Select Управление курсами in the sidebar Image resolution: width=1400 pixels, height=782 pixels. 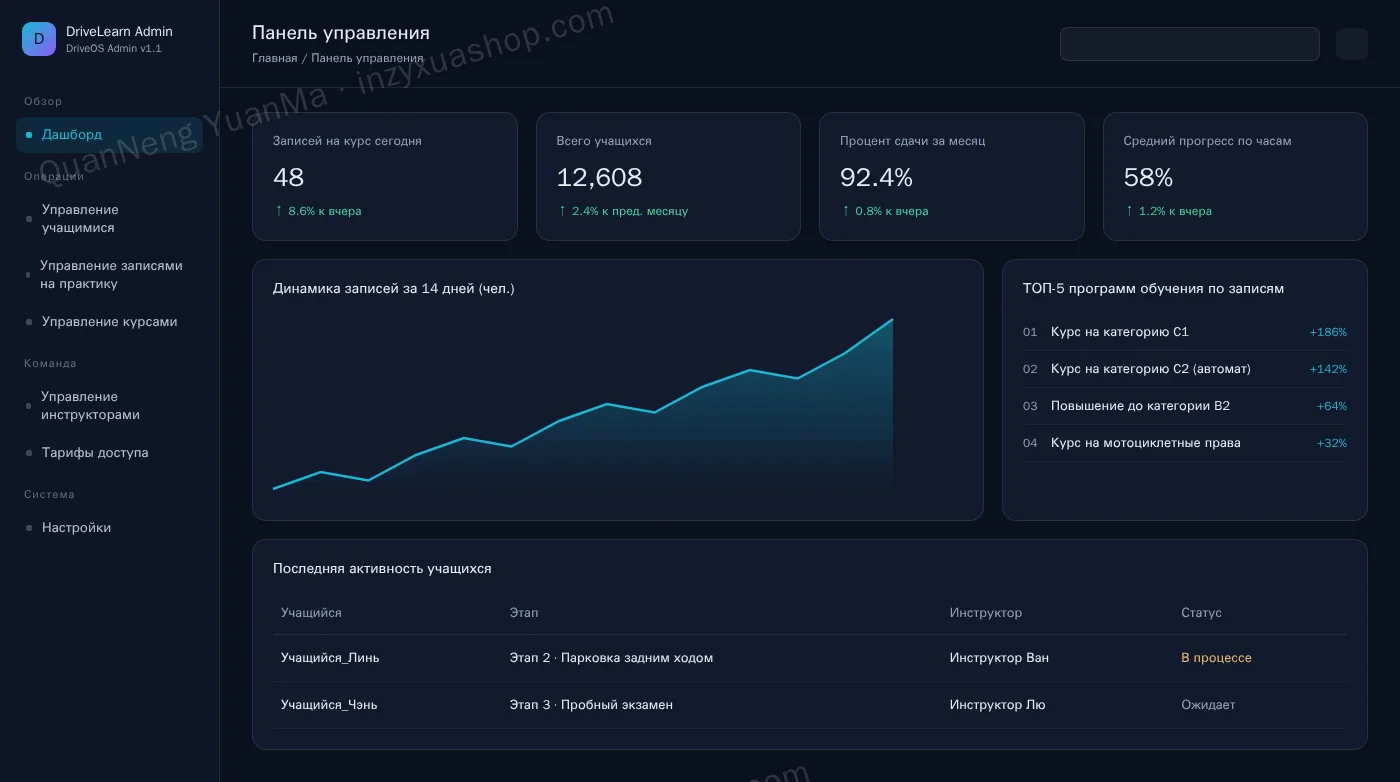(x=109, y=322)
